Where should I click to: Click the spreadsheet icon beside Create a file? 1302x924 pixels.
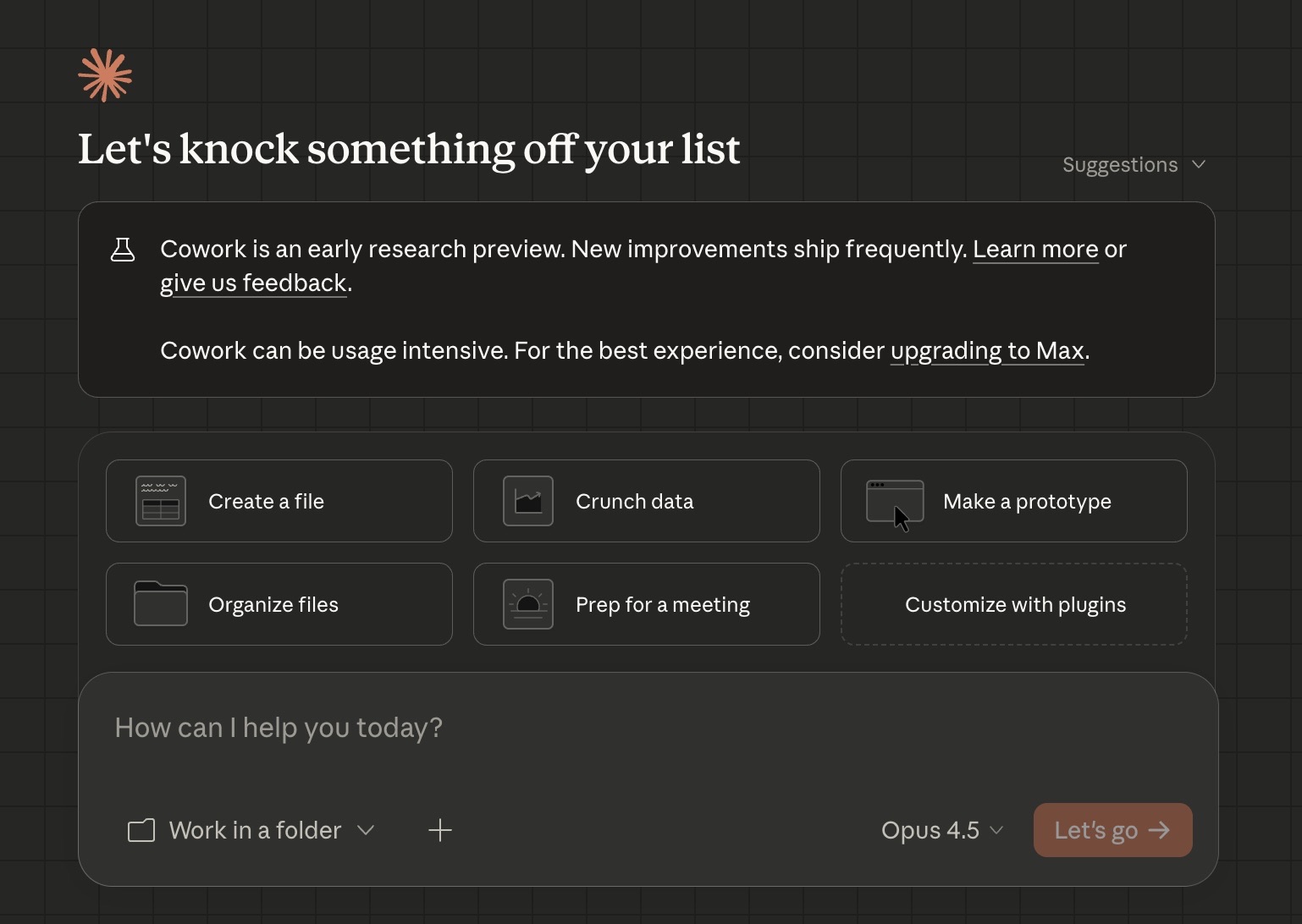[x=161, y=501]
